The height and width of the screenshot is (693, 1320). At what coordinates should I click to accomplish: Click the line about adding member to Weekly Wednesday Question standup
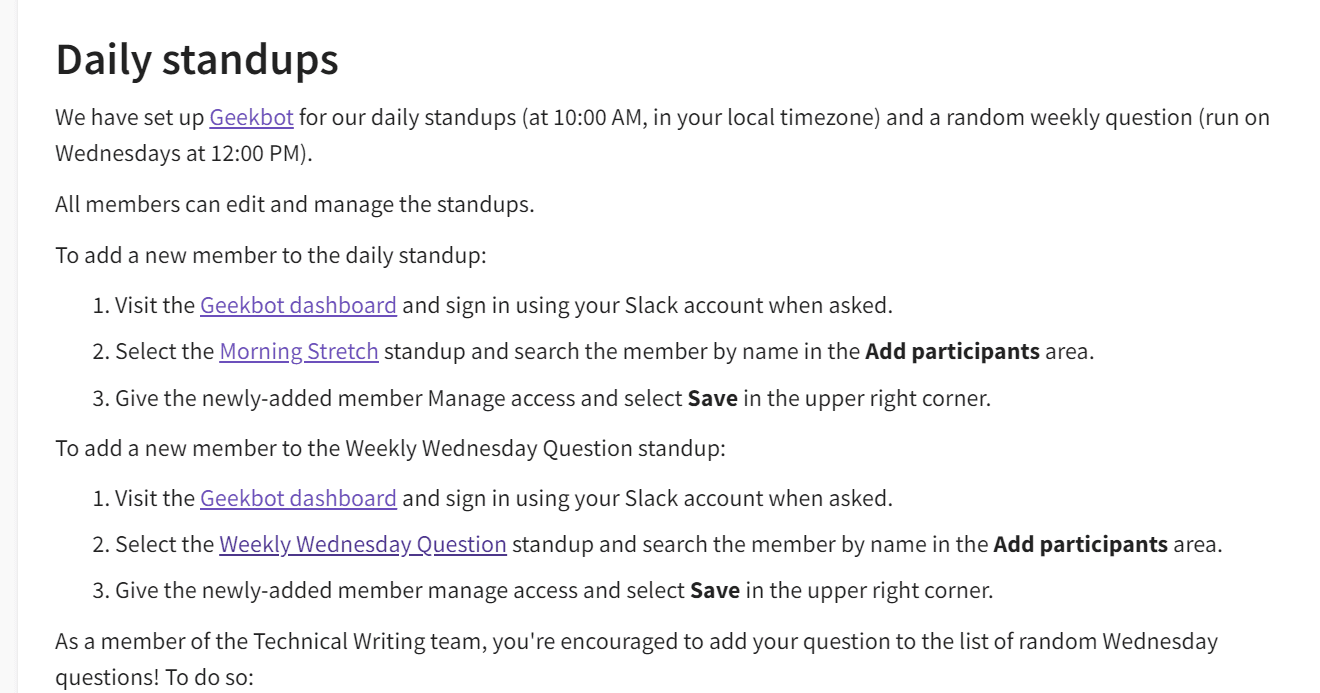click(x=390, y=448)
